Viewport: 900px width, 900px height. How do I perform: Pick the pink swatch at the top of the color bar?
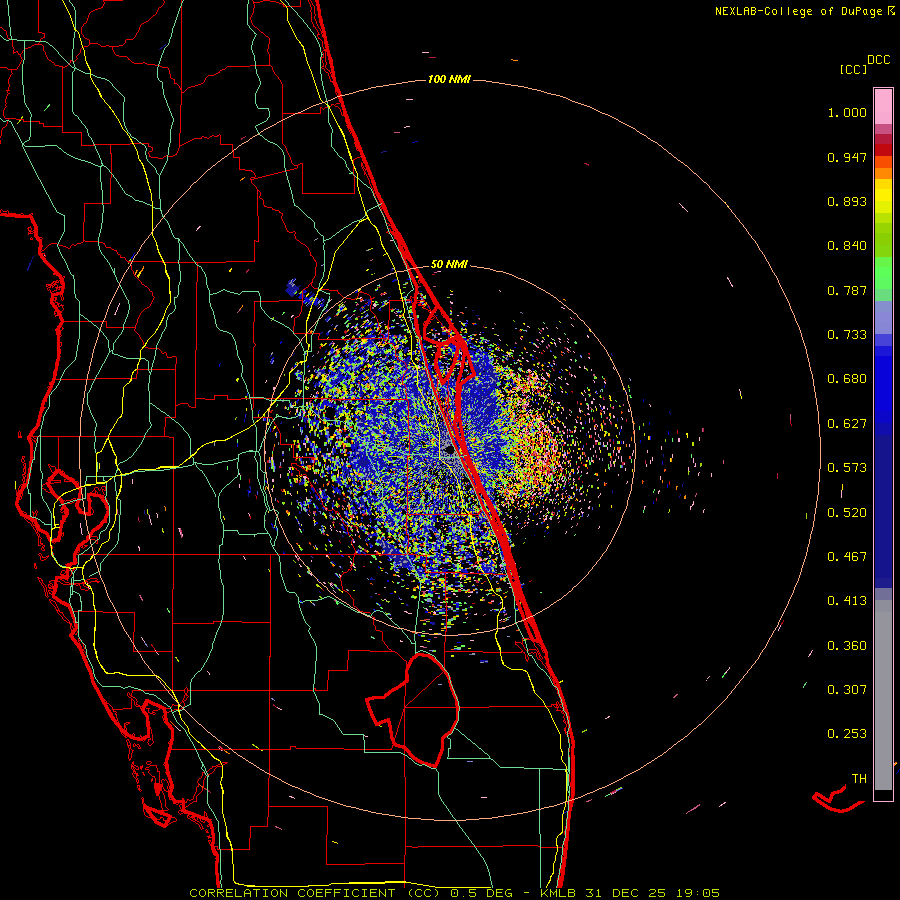[883, 106]
